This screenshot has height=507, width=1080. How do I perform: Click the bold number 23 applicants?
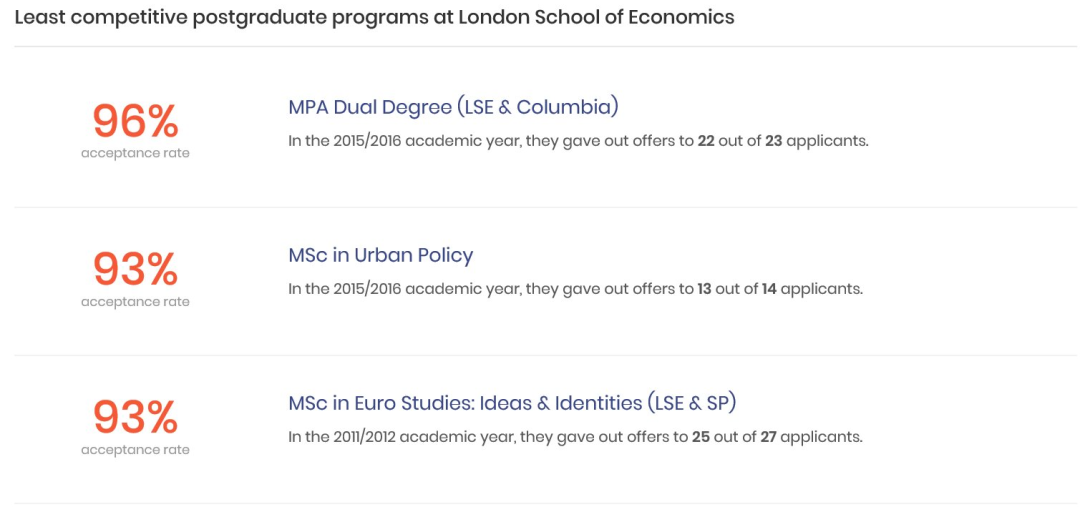[773, 141]
